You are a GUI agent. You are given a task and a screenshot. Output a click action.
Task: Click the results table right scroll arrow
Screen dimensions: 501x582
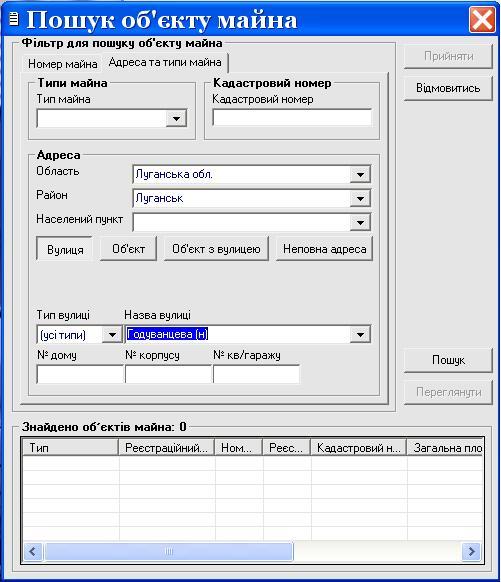coord(471,551)
